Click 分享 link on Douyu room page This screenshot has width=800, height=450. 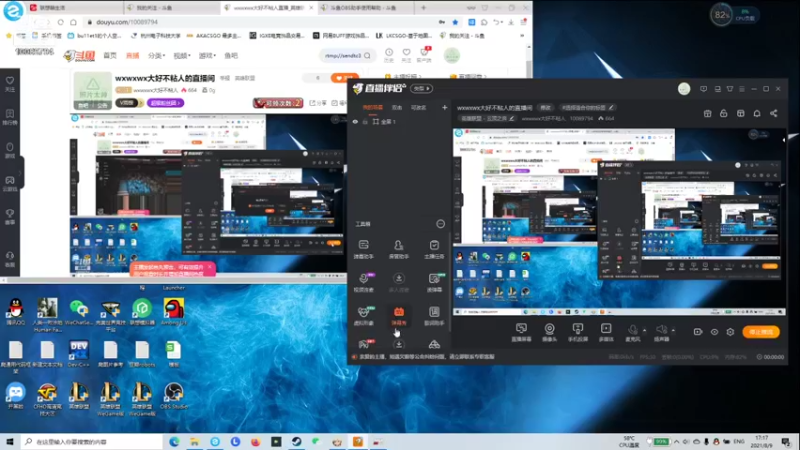coord(318,103)
